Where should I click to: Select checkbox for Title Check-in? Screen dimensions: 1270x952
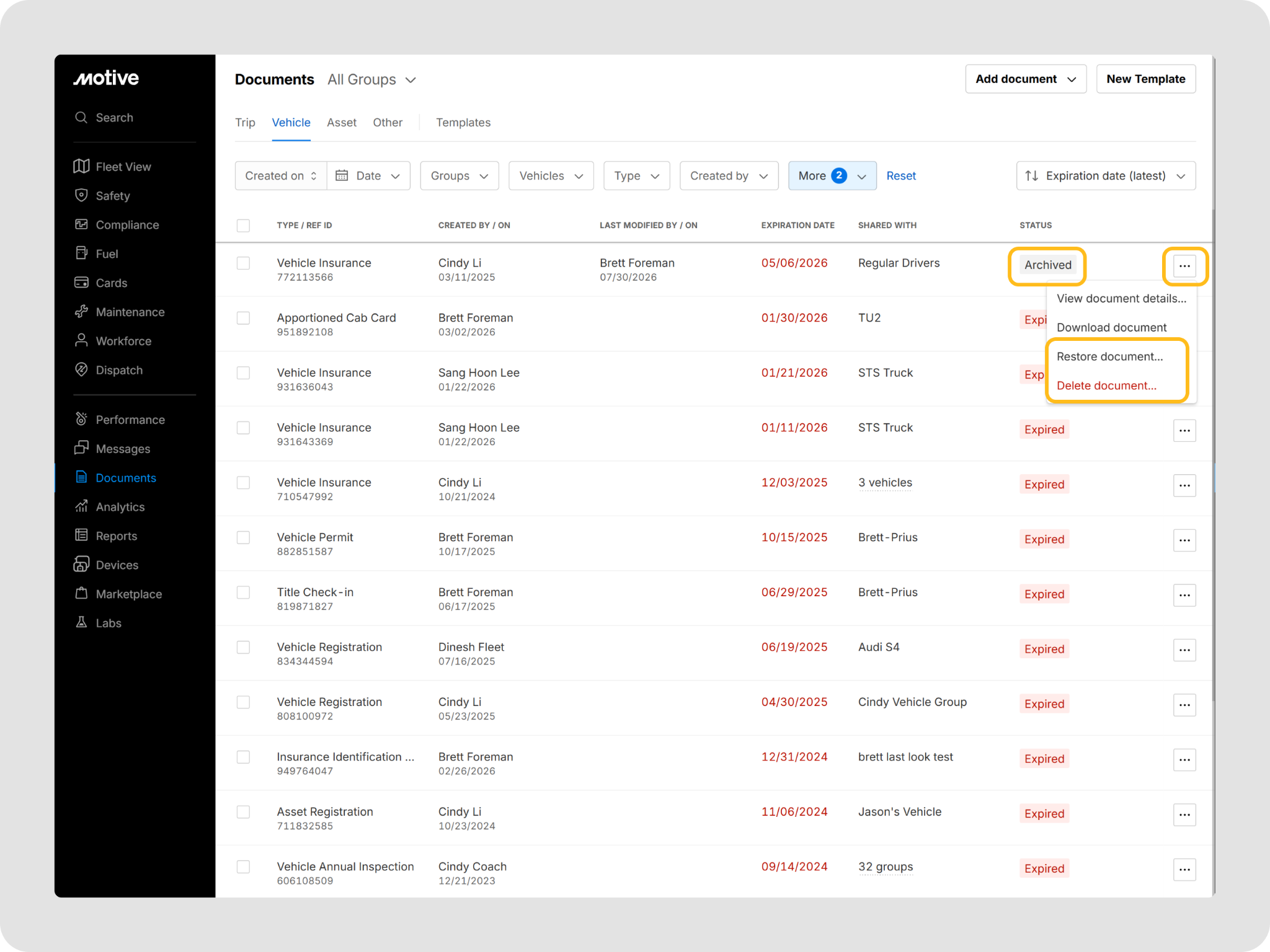tap(243, 593)
